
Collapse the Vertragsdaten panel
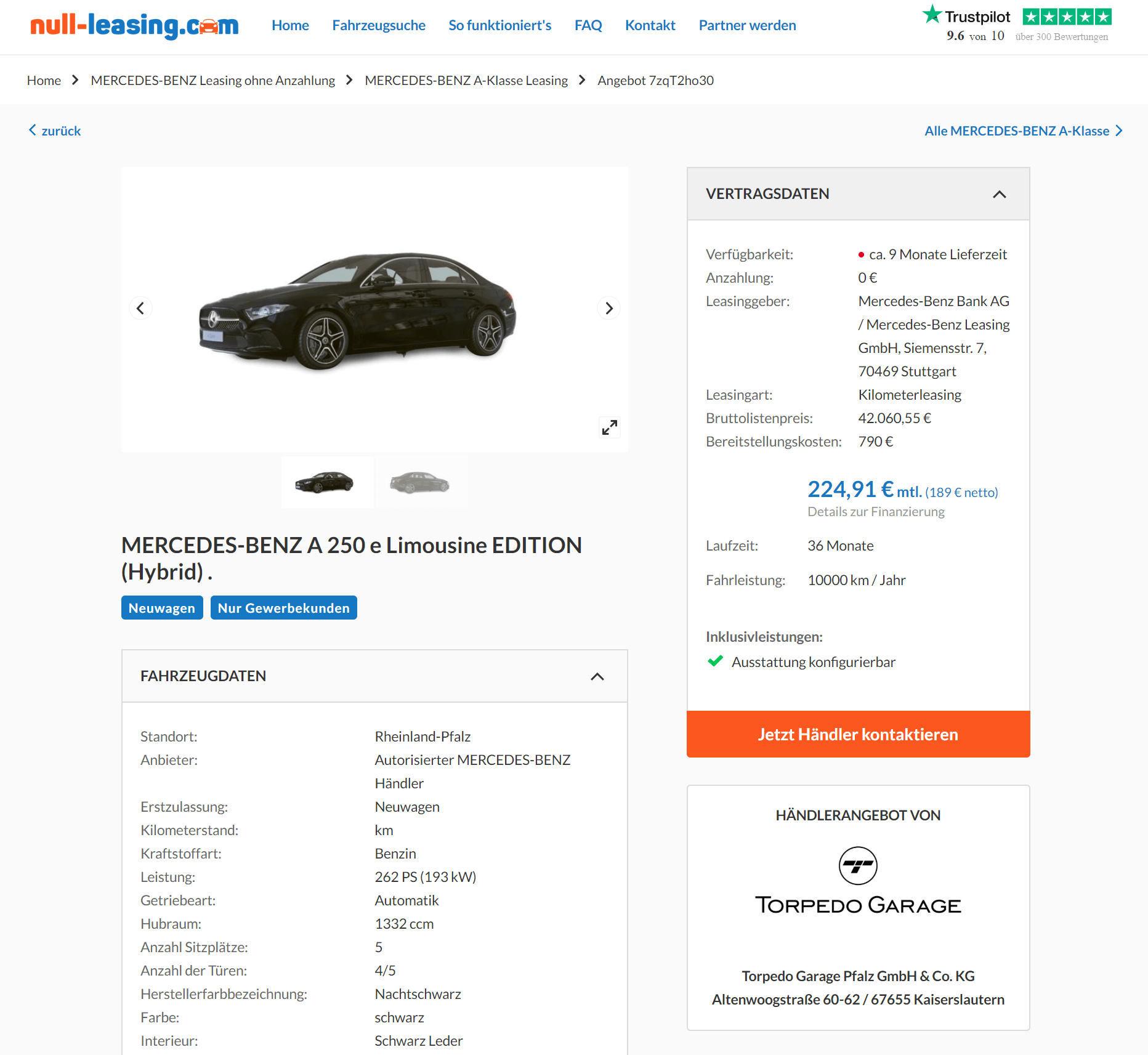tap(999, 194)
